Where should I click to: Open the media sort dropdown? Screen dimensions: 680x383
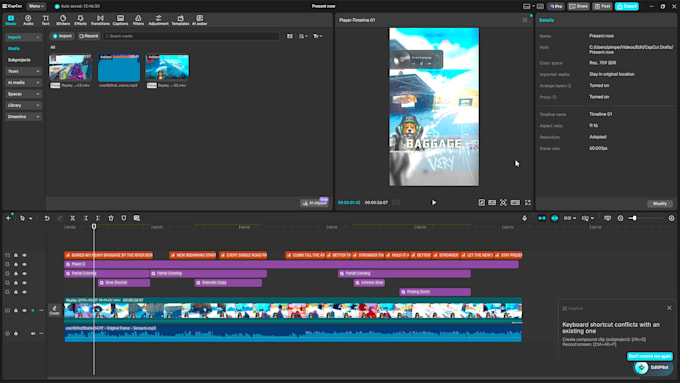coord(303,36)
